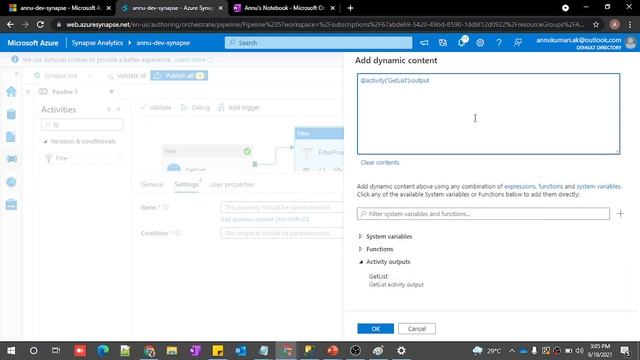Click the Azure top Search box
640x360 pixels.
(x=318, y=42)
